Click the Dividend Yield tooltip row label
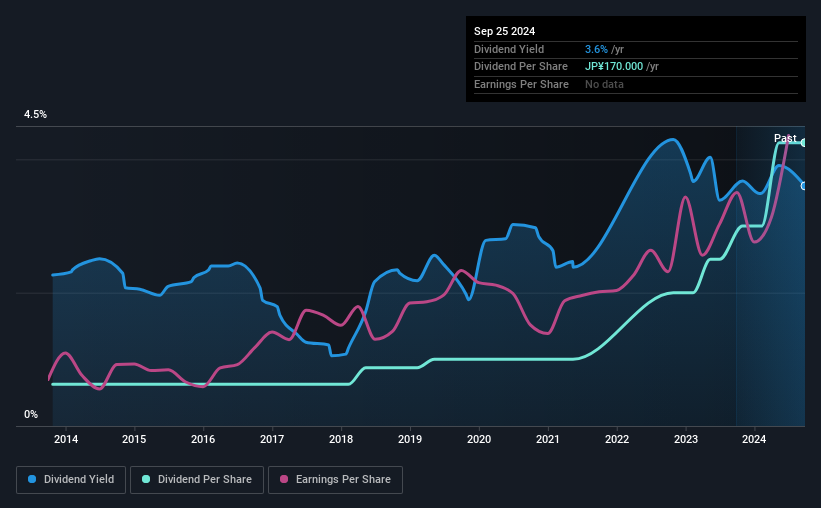 tap(509, 49)
